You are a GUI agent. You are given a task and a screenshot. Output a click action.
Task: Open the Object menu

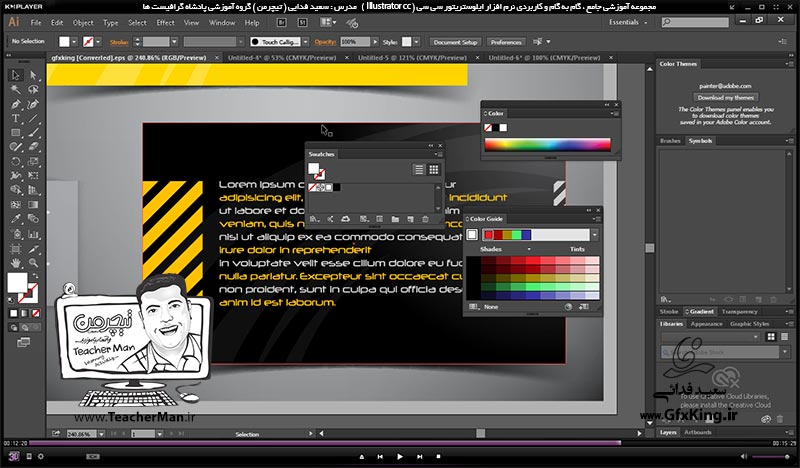point(83,22)
